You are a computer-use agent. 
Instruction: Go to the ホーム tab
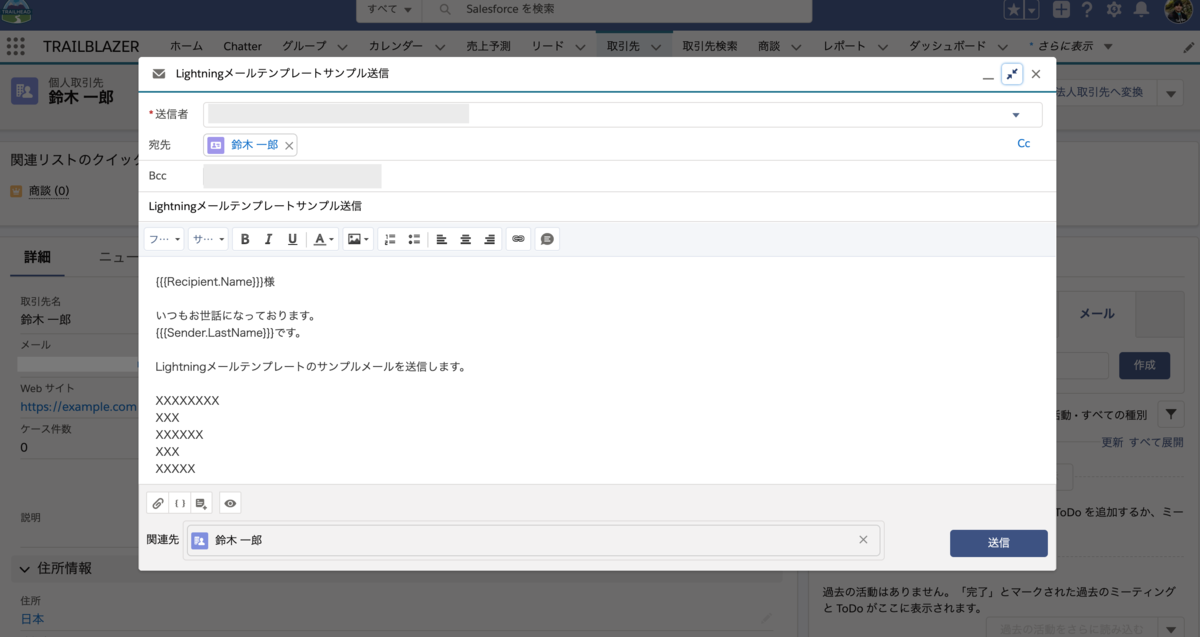pos(186,46)
